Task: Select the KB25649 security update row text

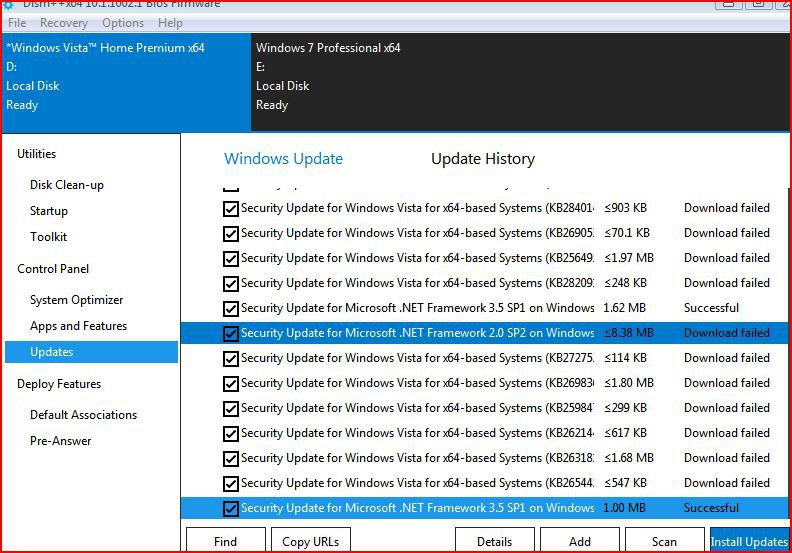Action: coord(418,258)
